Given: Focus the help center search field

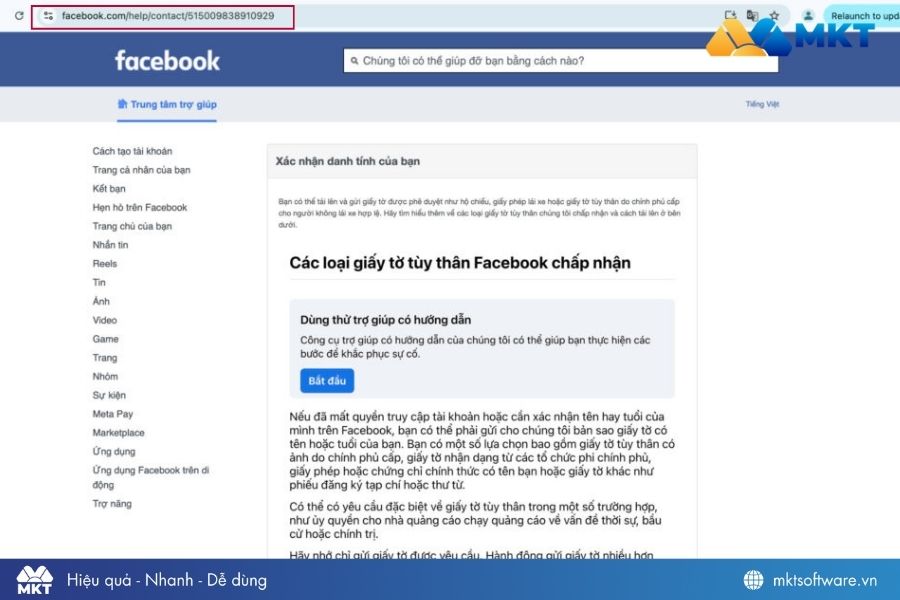Looking at the screenshot, I should point(561,61).
